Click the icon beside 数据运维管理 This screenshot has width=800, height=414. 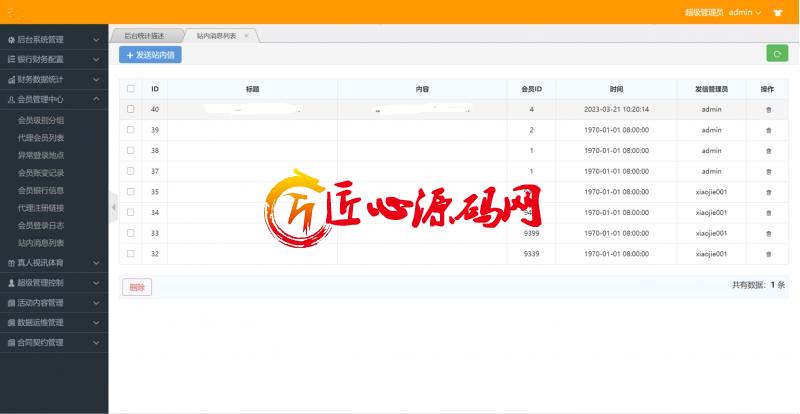(11, 323)
